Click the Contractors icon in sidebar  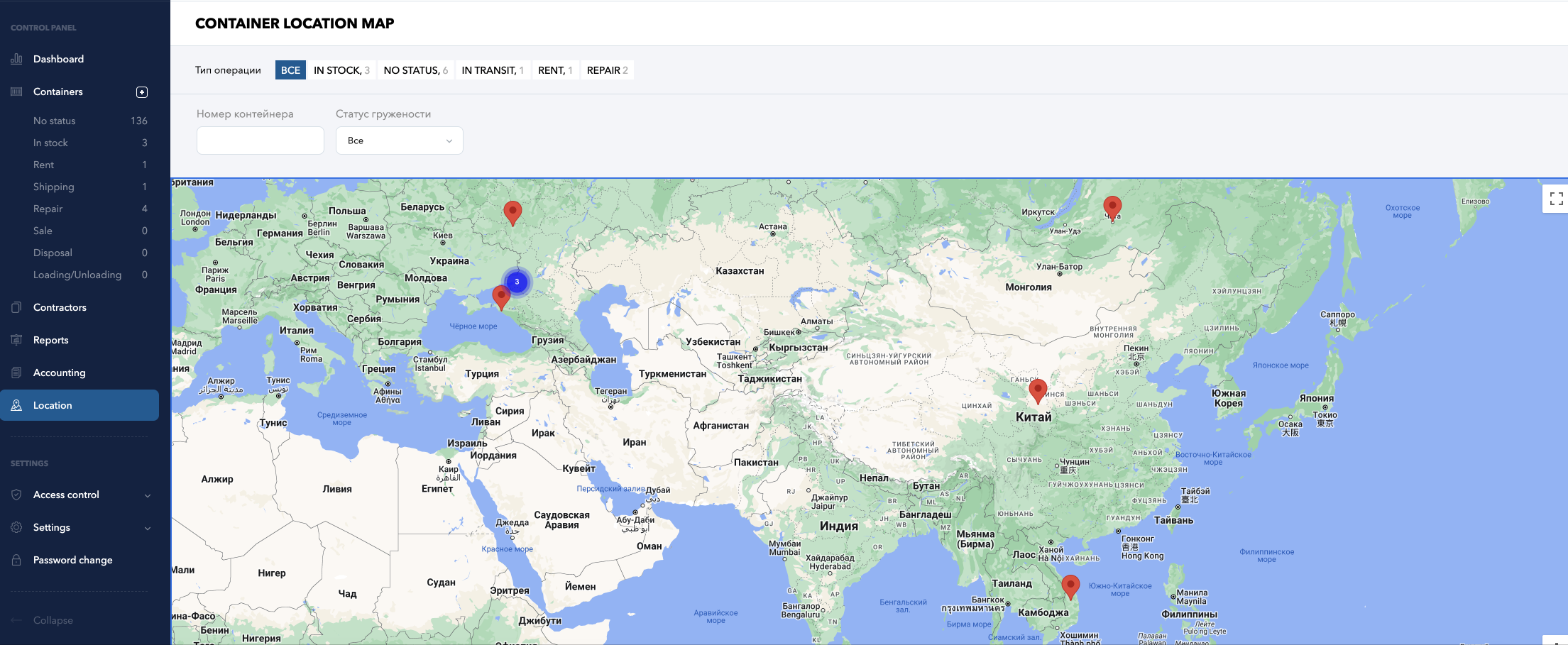(x=16, y=307)
